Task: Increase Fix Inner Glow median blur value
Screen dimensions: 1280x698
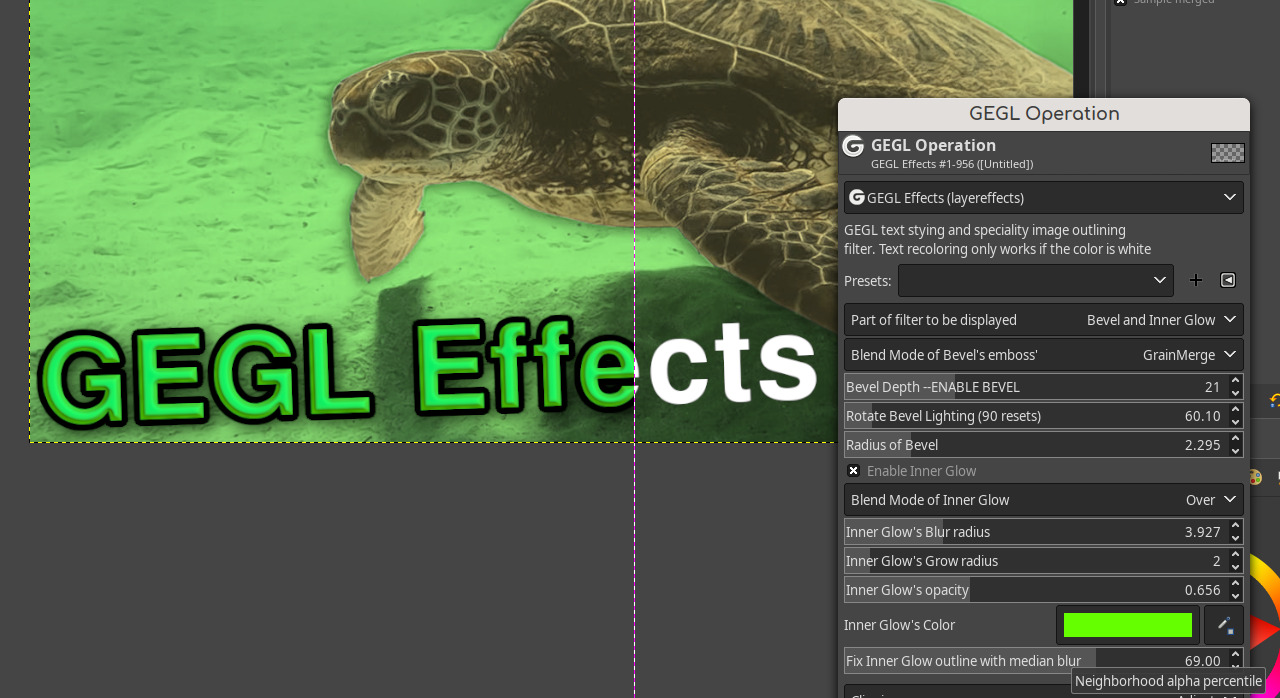Action: pos(1236,655)
